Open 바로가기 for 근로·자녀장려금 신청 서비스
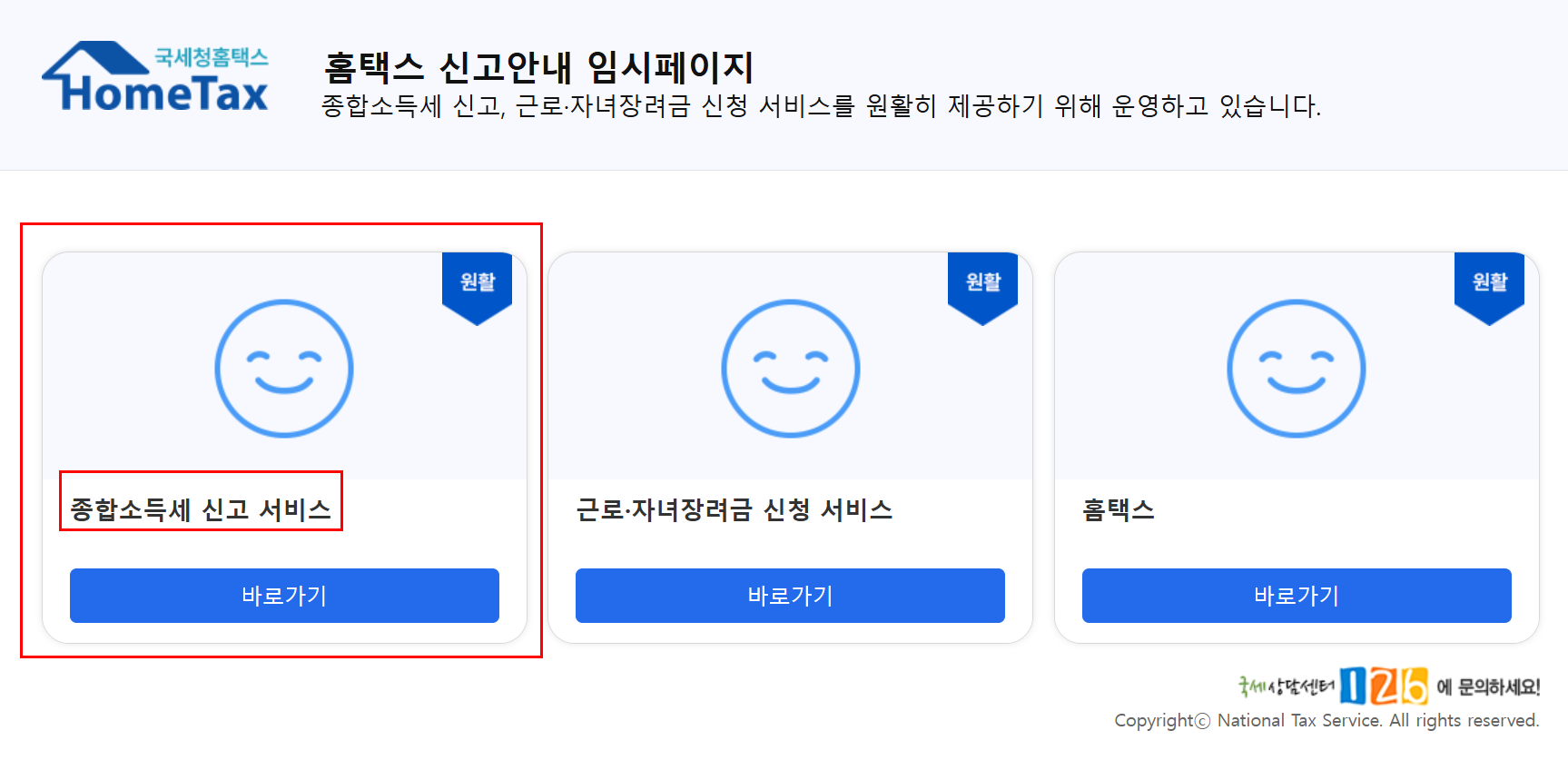1568x770 pixels. [x=790, y=596]
